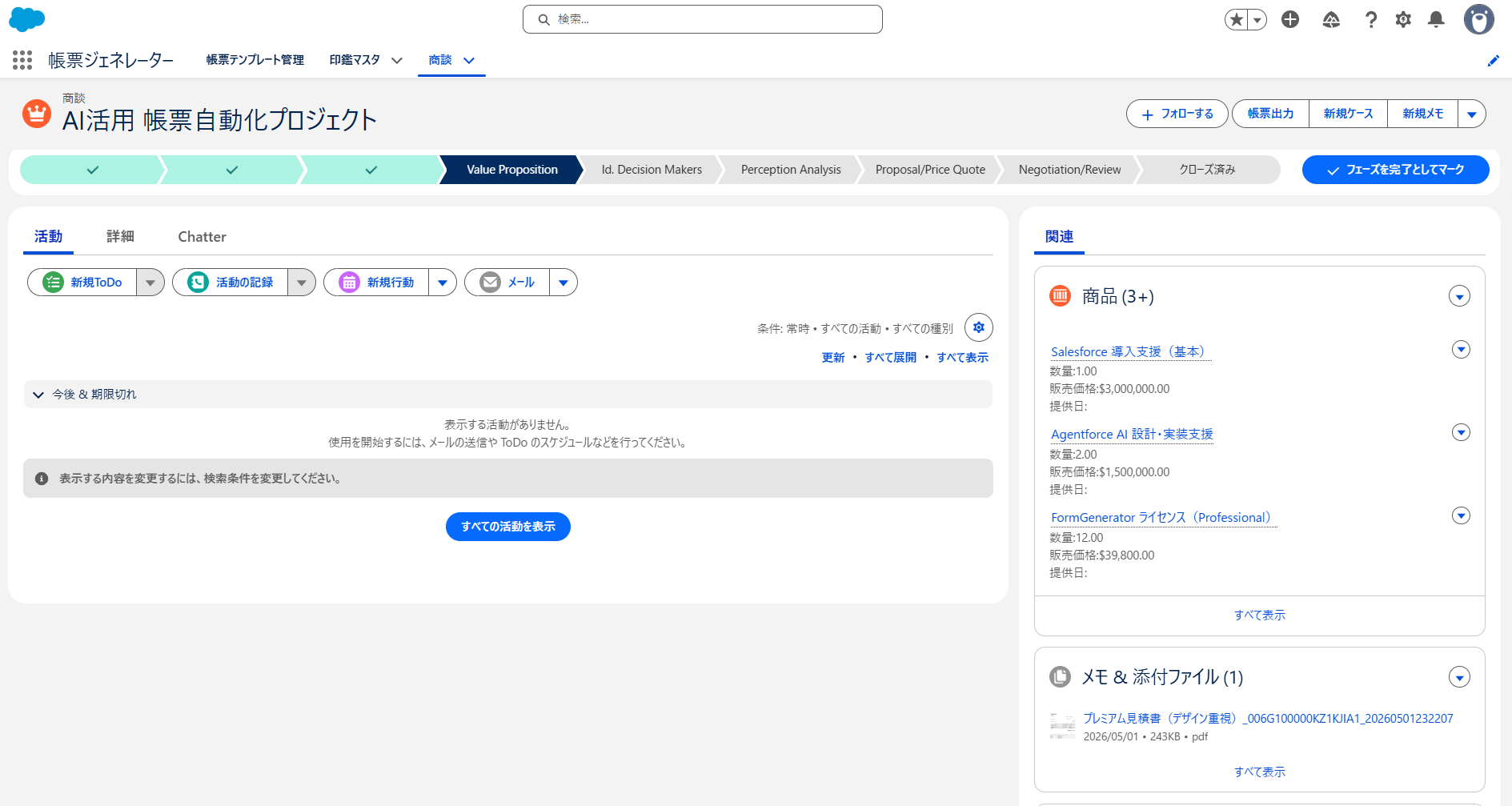Viewport: 1512px width, 806px height.
Task: Open the 商談 navigation tab
Action: click(x=440, y=60)
